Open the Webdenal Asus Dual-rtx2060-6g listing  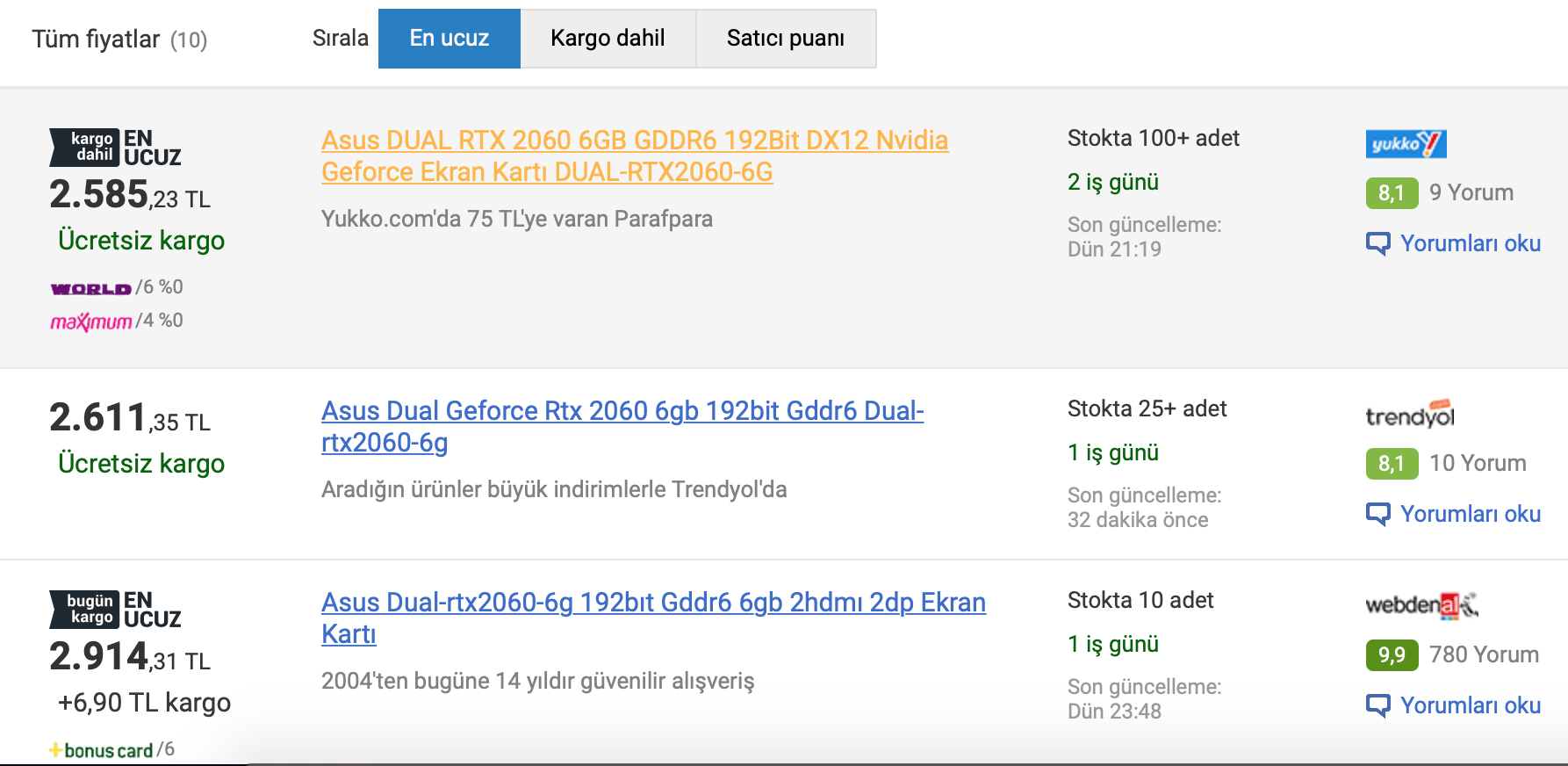click(652, 618)
